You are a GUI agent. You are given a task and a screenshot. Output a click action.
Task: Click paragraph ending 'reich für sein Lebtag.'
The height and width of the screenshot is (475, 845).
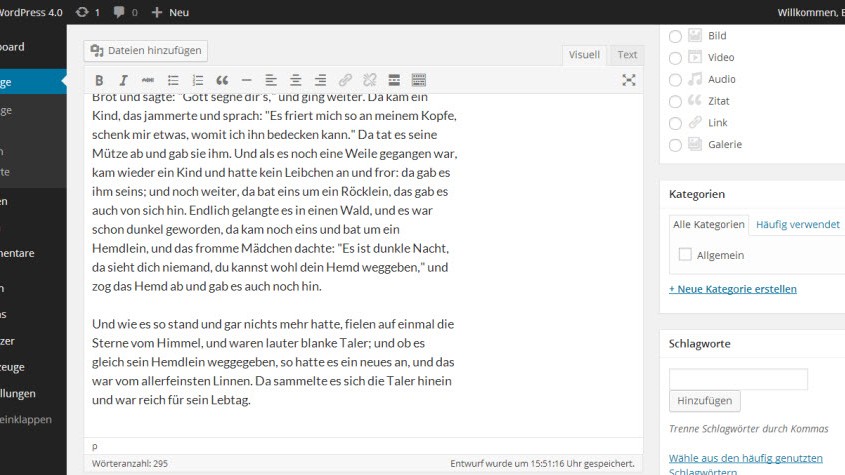[x=273, y=362]
